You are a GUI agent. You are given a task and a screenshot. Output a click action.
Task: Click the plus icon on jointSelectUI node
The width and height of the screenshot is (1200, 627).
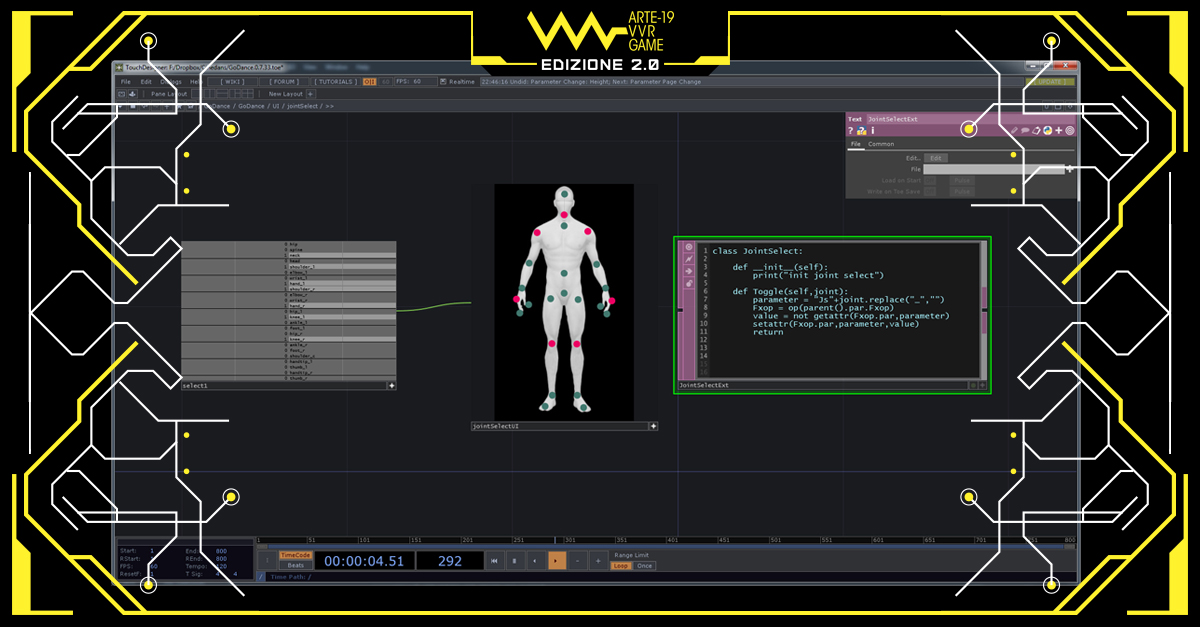click(x=653, y=426)
